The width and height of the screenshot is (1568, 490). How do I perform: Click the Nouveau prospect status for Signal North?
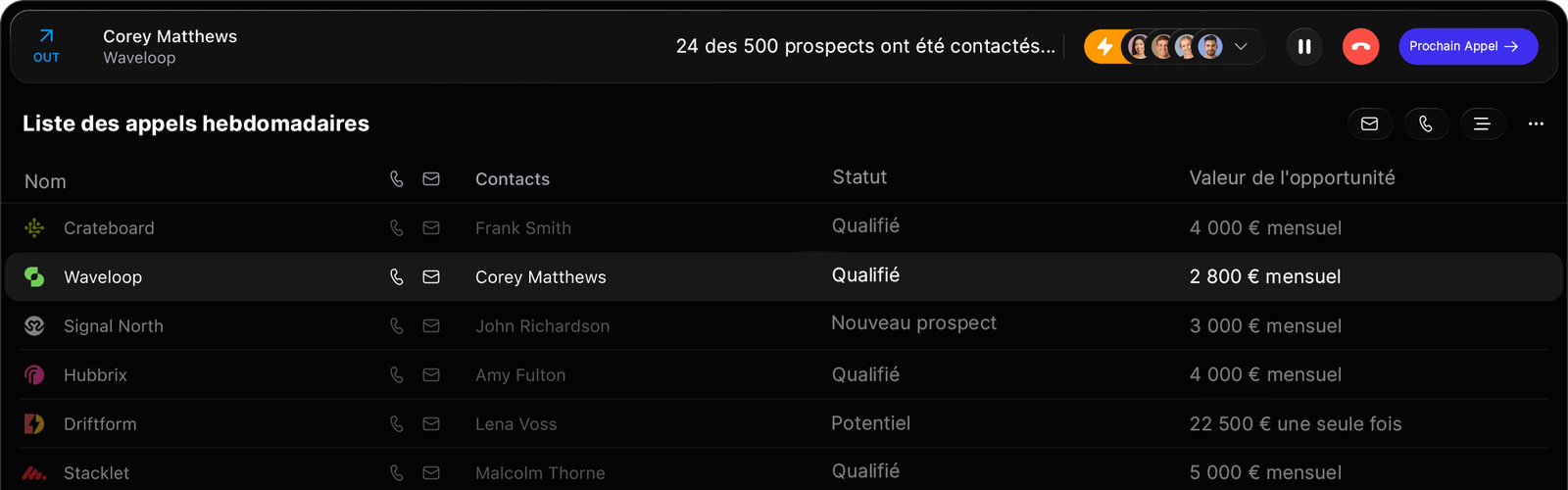pyautogui.click(x=913, y=323)
